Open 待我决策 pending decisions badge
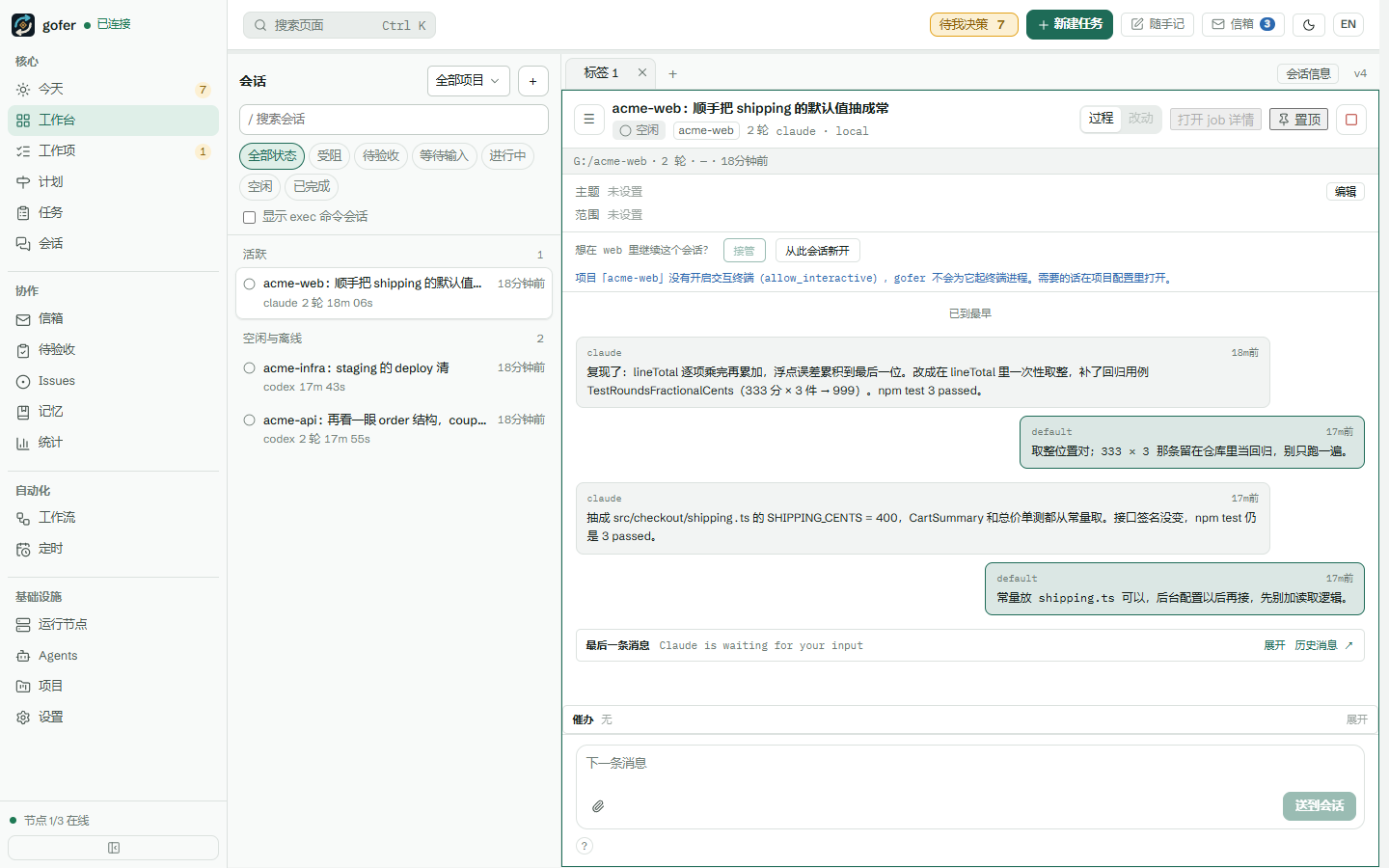1389x868 pixels. point(973,24)
